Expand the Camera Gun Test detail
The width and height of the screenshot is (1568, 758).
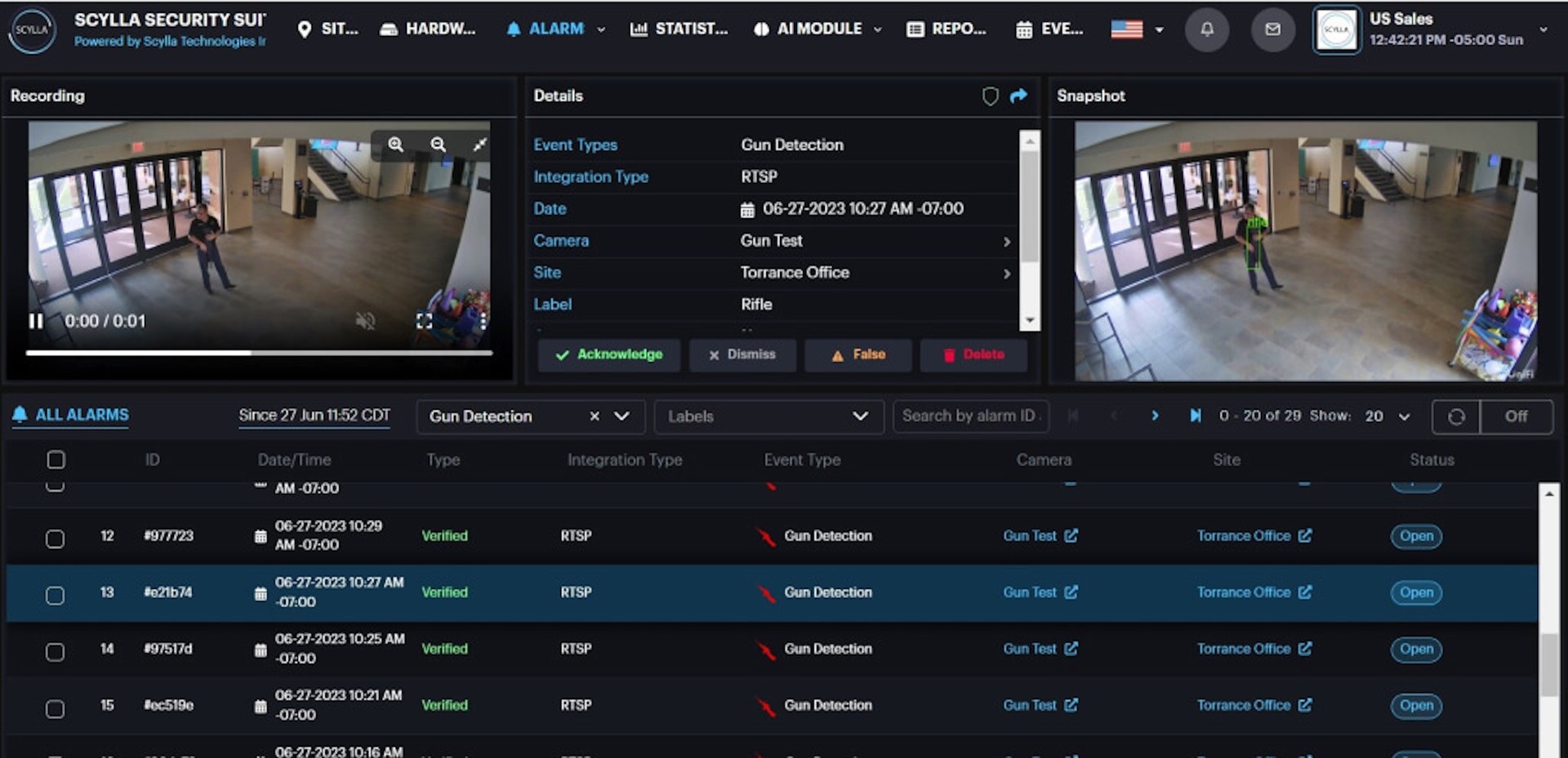tap(1006, 242)
